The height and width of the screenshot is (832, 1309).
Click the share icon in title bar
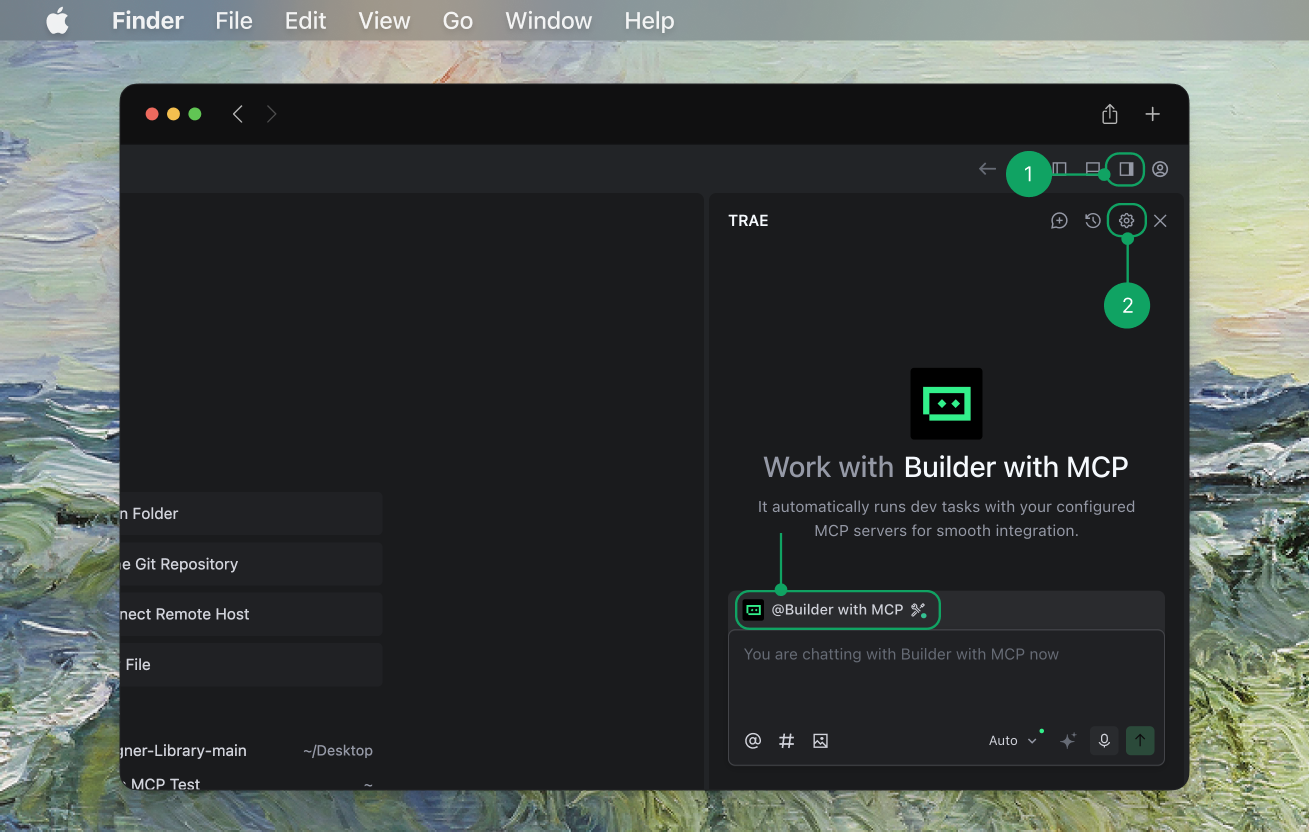click(x=1110, y=114)
